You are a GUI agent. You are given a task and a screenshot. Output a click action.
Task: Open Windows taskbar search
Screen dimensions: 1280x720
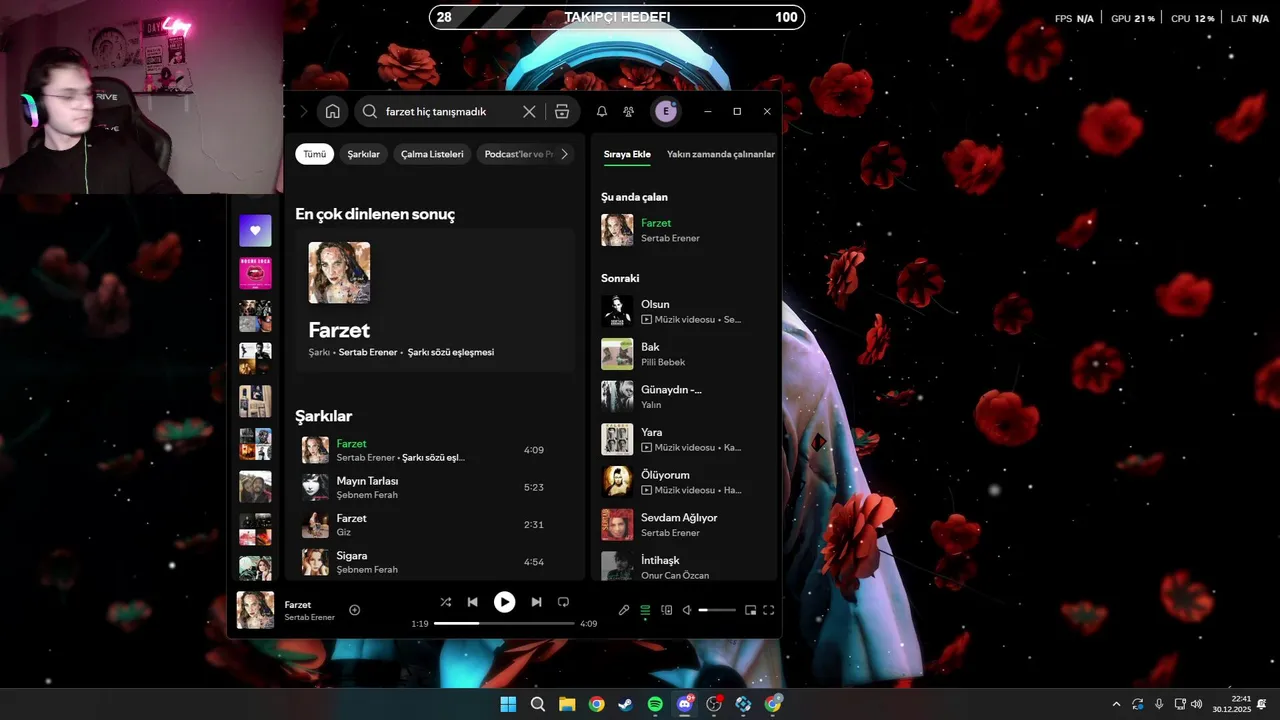click(x=537, y=704)
